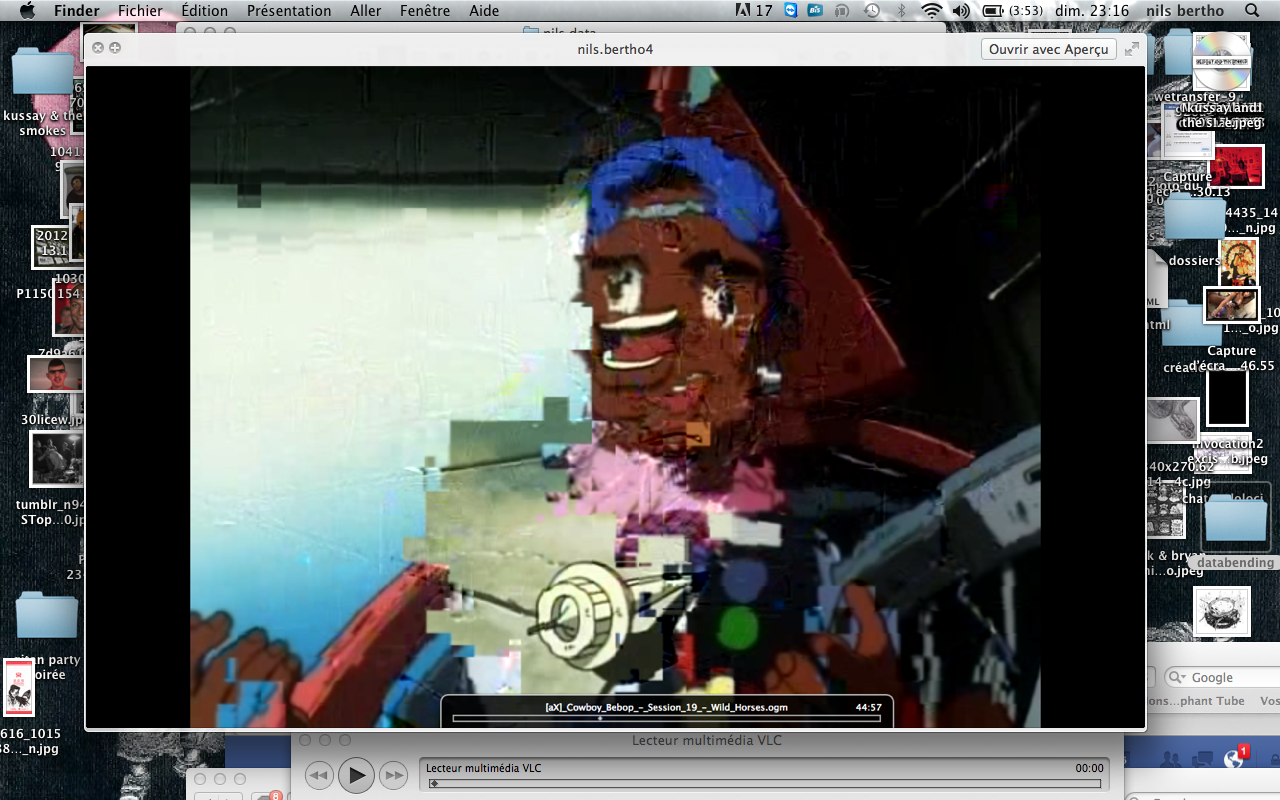Open the Fenêtre menu

click(x=425, y=11)
